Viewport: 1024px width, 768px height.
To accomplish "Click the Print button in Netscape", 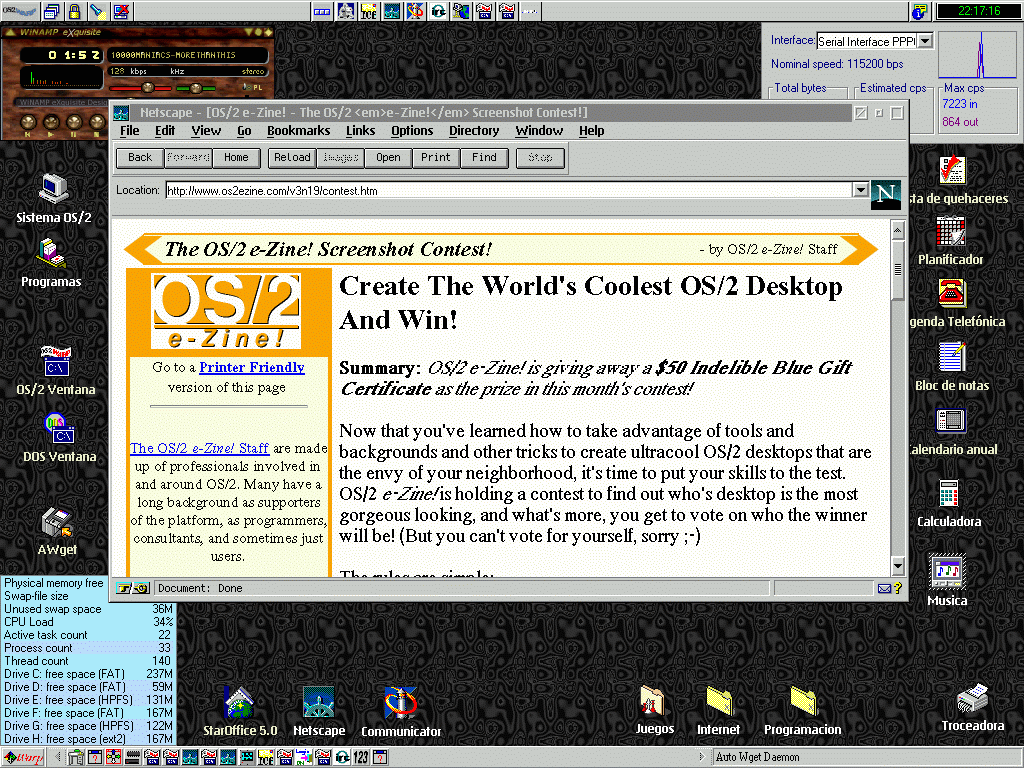I will click(436, 157).
